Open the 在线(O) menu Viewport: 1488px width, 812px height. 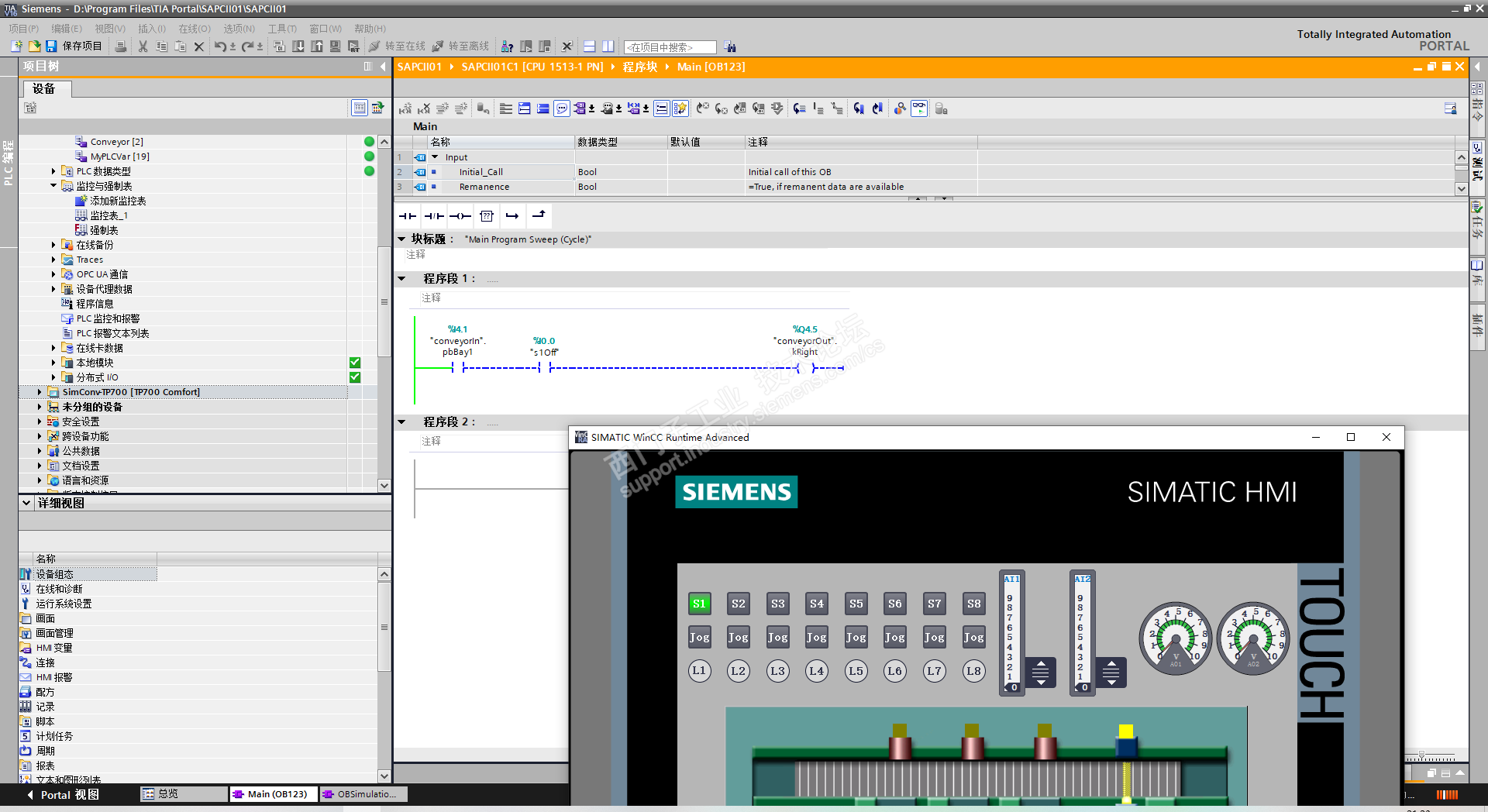tap(194, 29)
